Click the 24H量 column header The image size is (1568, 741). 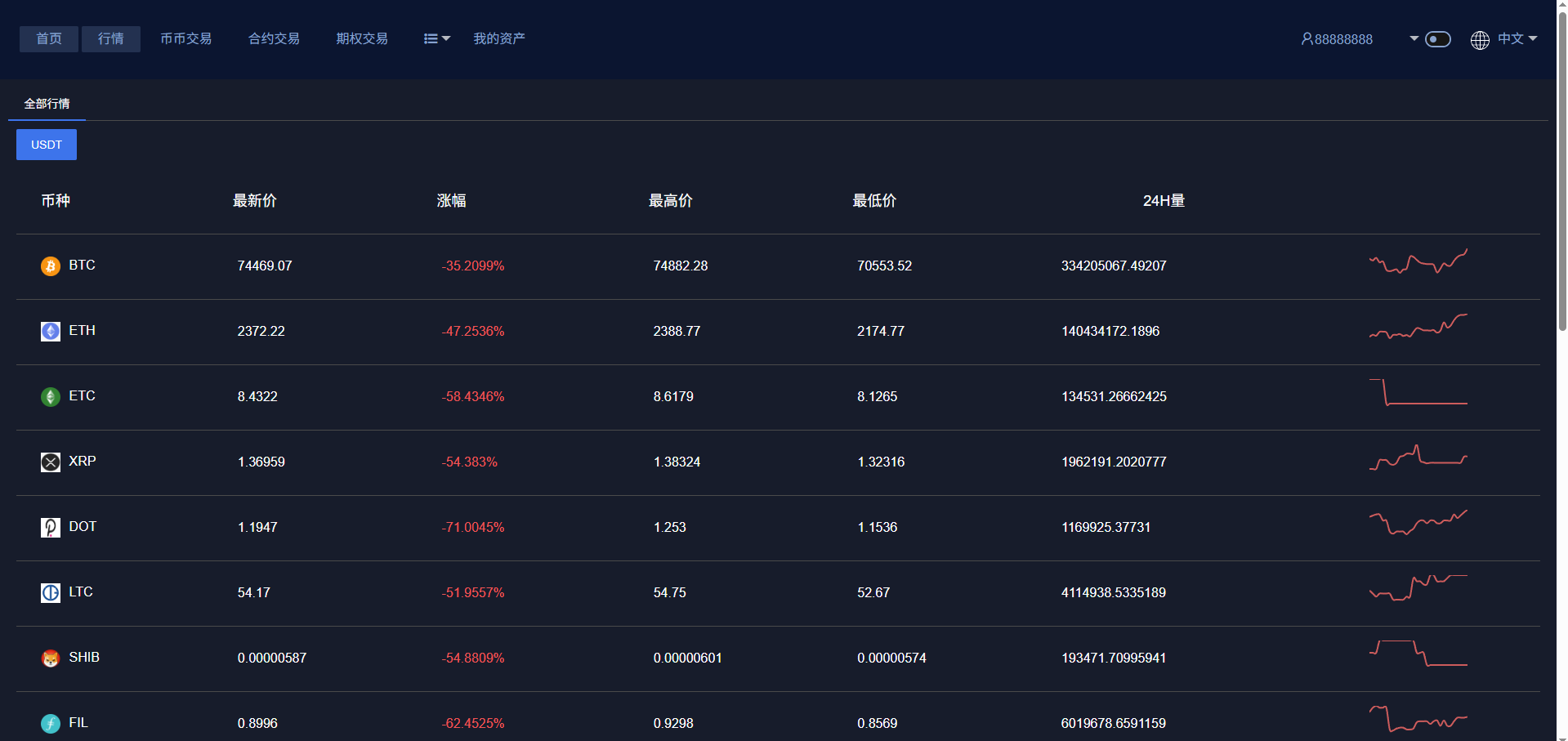click(x=1164, y=201)
